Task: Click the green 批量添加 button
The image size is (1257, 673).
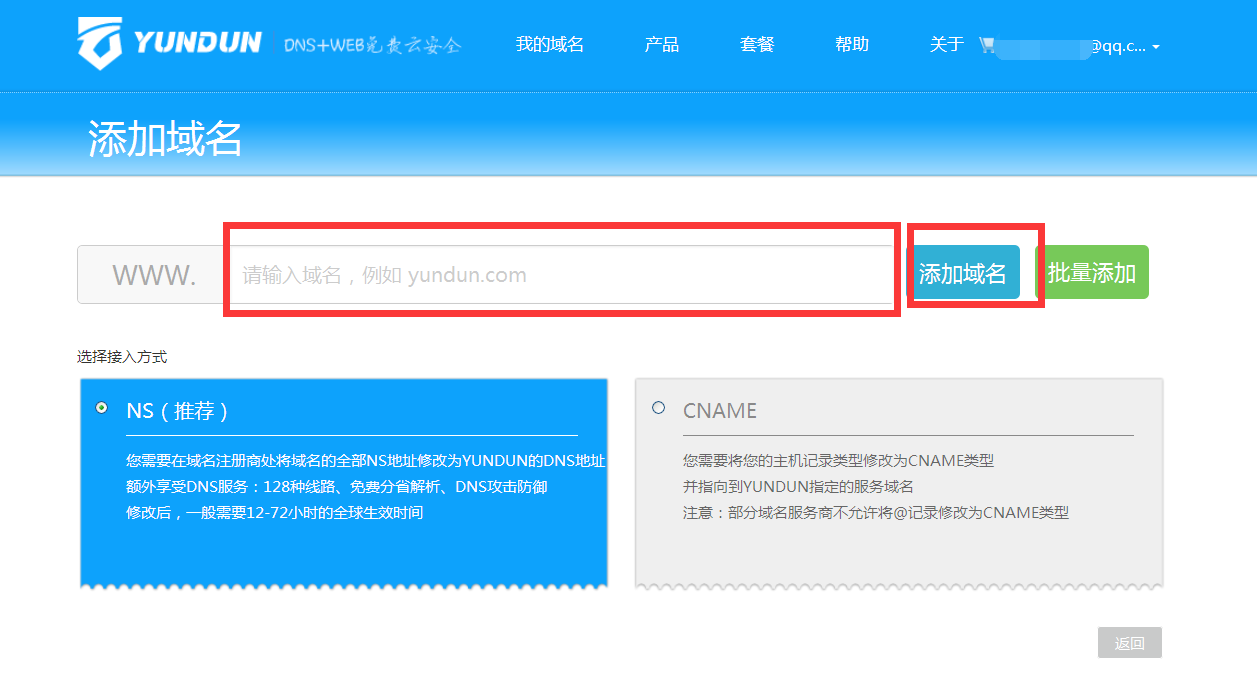Action: click(1091, 273)
